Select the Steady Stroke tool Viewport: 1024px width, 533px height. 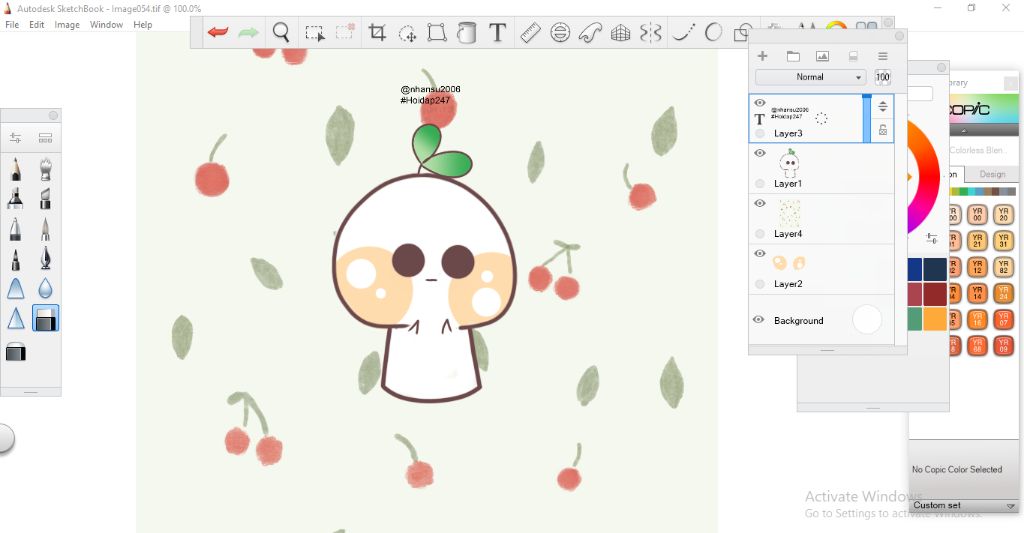point(683,32)
